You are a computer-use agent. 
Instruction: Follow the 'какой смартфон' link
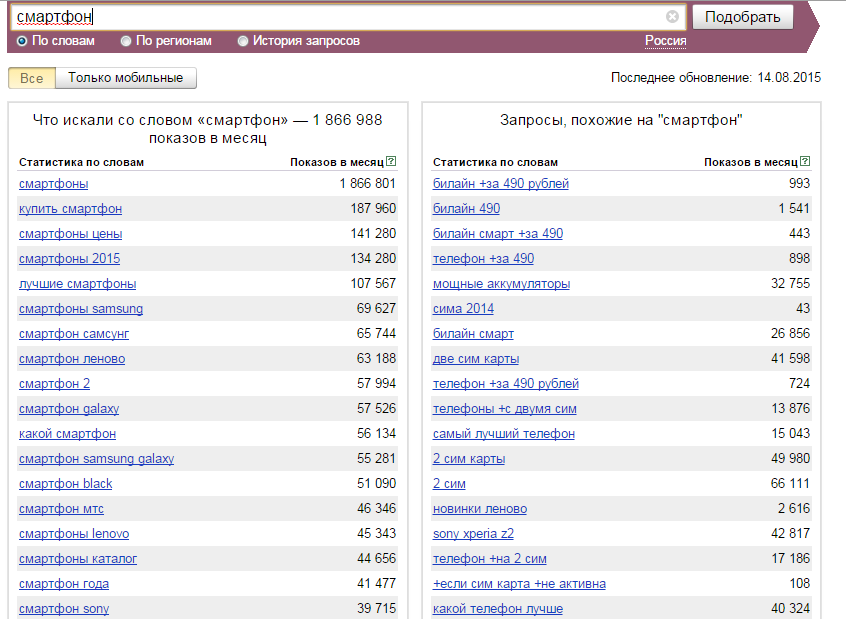point(67,434)
